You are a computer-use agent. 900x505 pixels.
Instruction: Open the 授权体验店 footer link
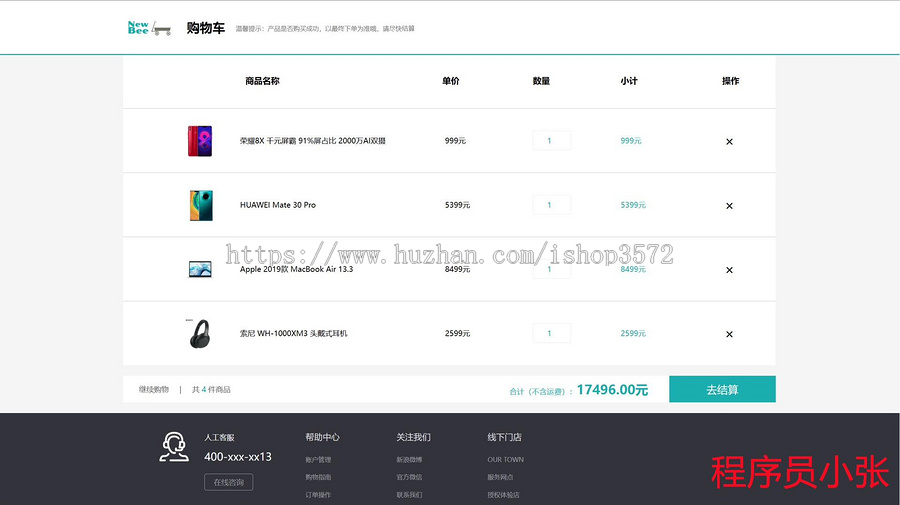[503, 495]
